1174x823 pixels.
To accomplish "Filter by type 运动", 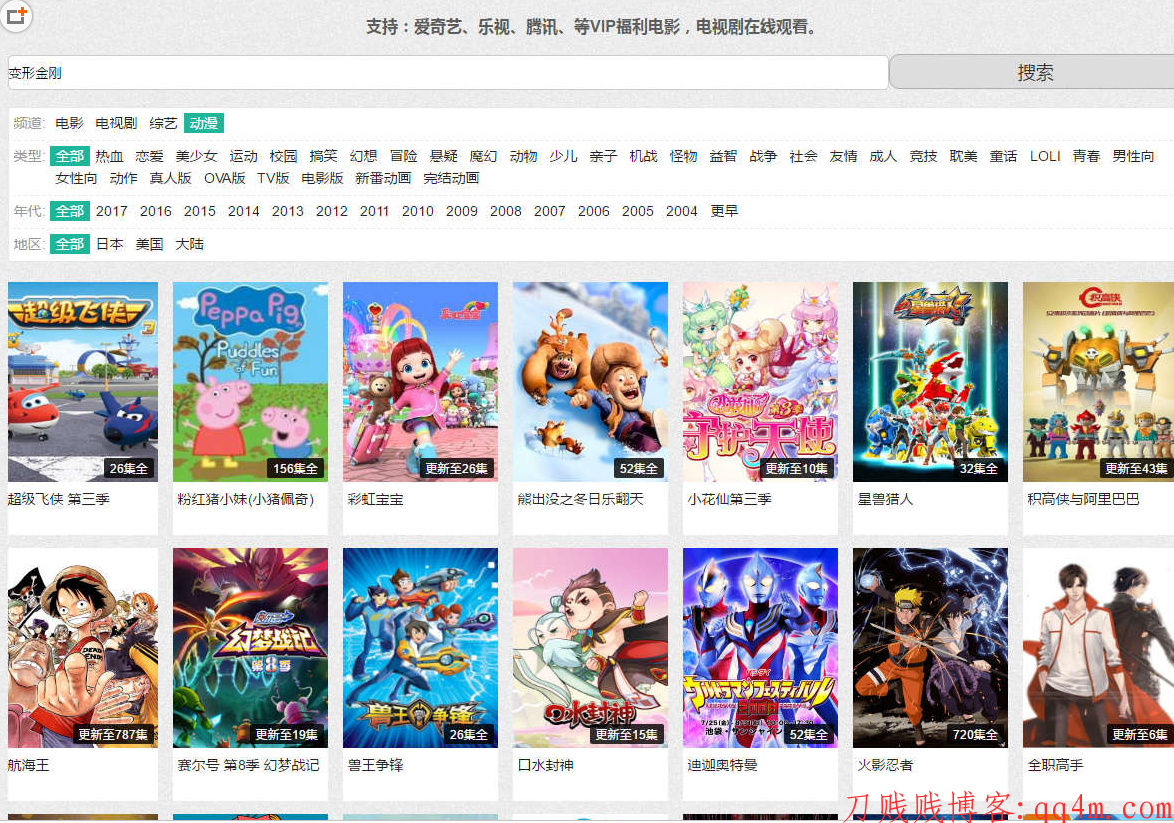I will tap(243, 156).
